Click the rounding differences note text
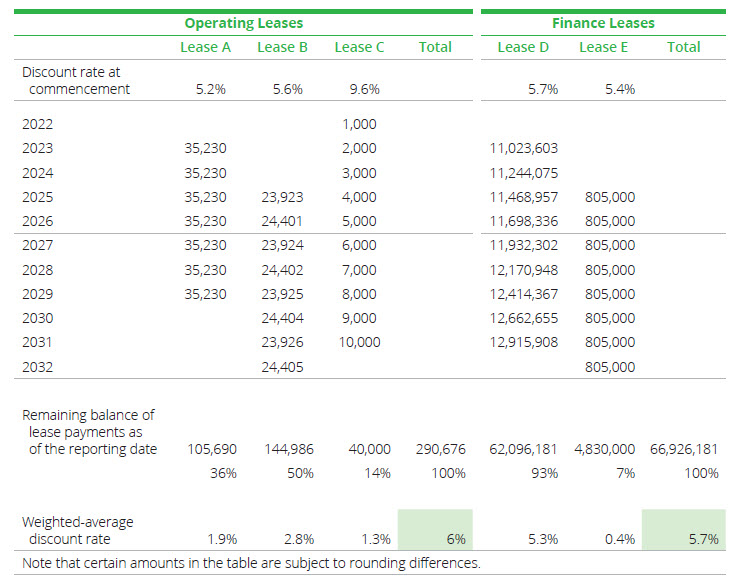740x585 pixels. click(x=250, y=563)
